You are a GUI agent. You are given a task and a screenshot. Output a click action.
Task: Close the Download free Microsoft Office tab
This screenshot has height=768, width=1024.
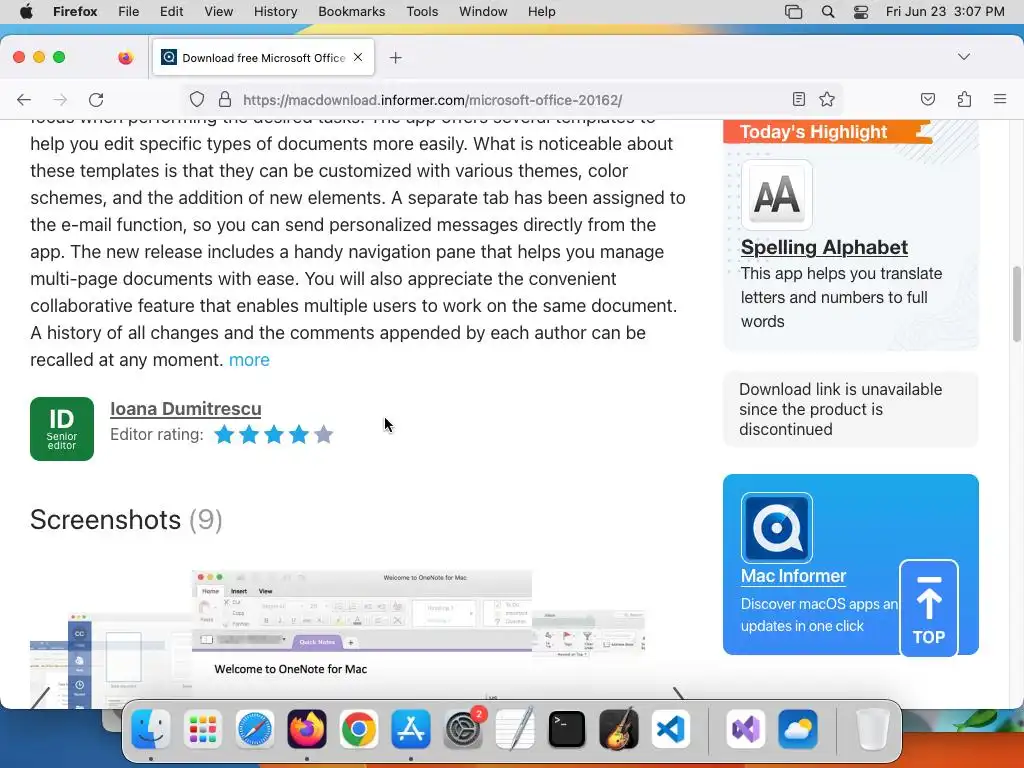358,57
